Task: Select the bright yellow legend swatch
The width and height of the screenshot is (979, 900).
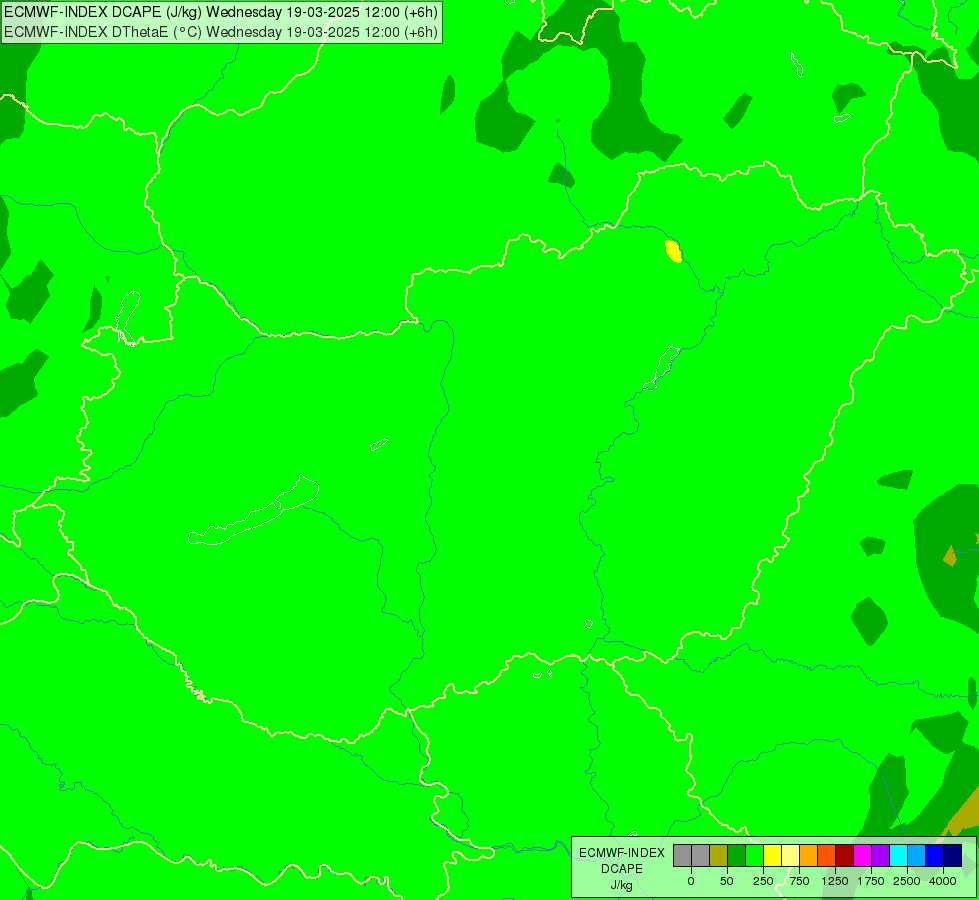Action: click(x=772, y=855)
